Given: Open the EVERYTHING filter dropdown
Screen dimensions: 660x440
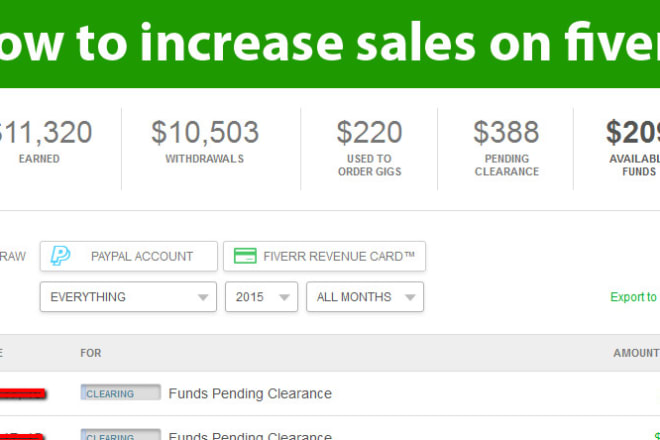Looking at the screenshot, I should coord(128,297).
